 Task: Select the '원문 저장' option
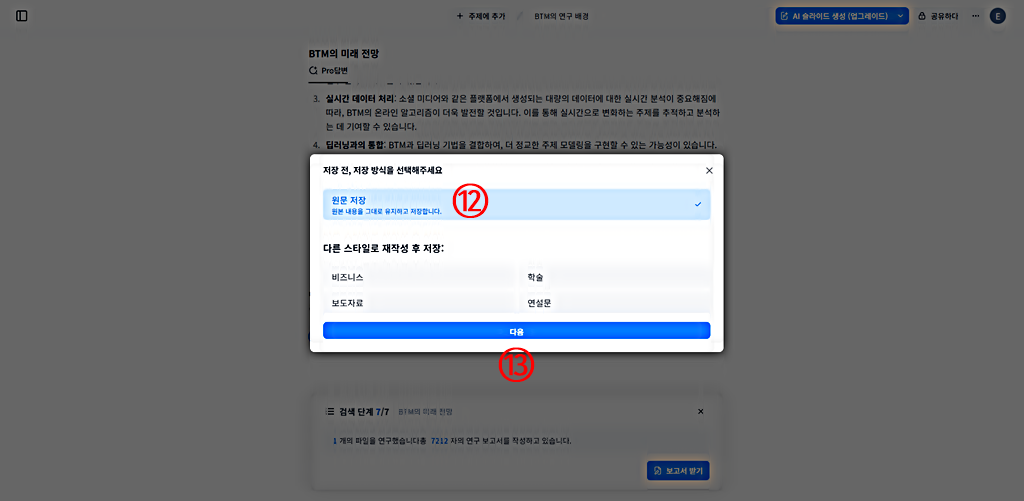click(x=517, y=204)
